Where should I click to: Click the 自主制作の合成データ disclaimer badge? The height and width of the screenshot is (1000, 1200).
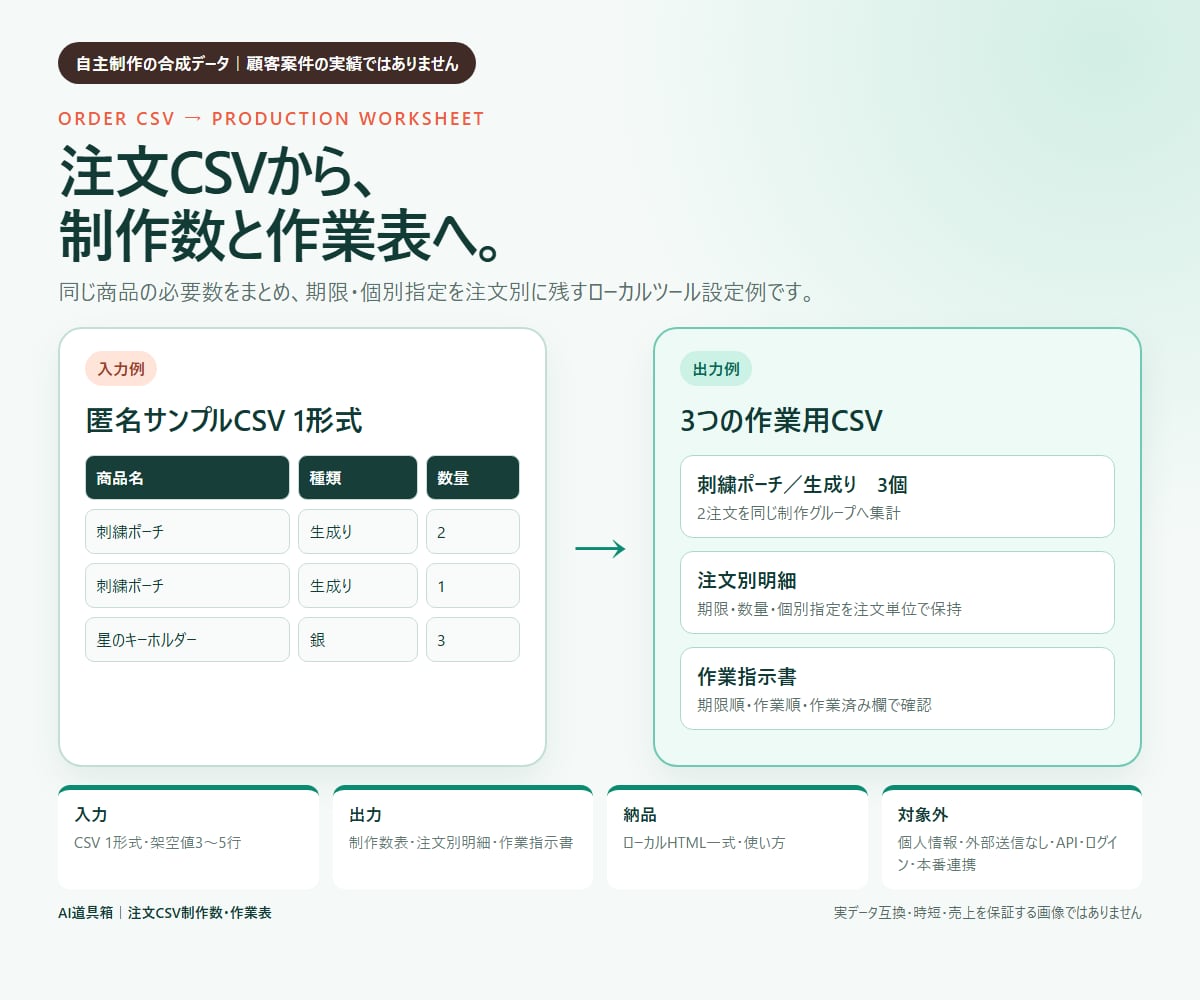[x=267, y=63]
